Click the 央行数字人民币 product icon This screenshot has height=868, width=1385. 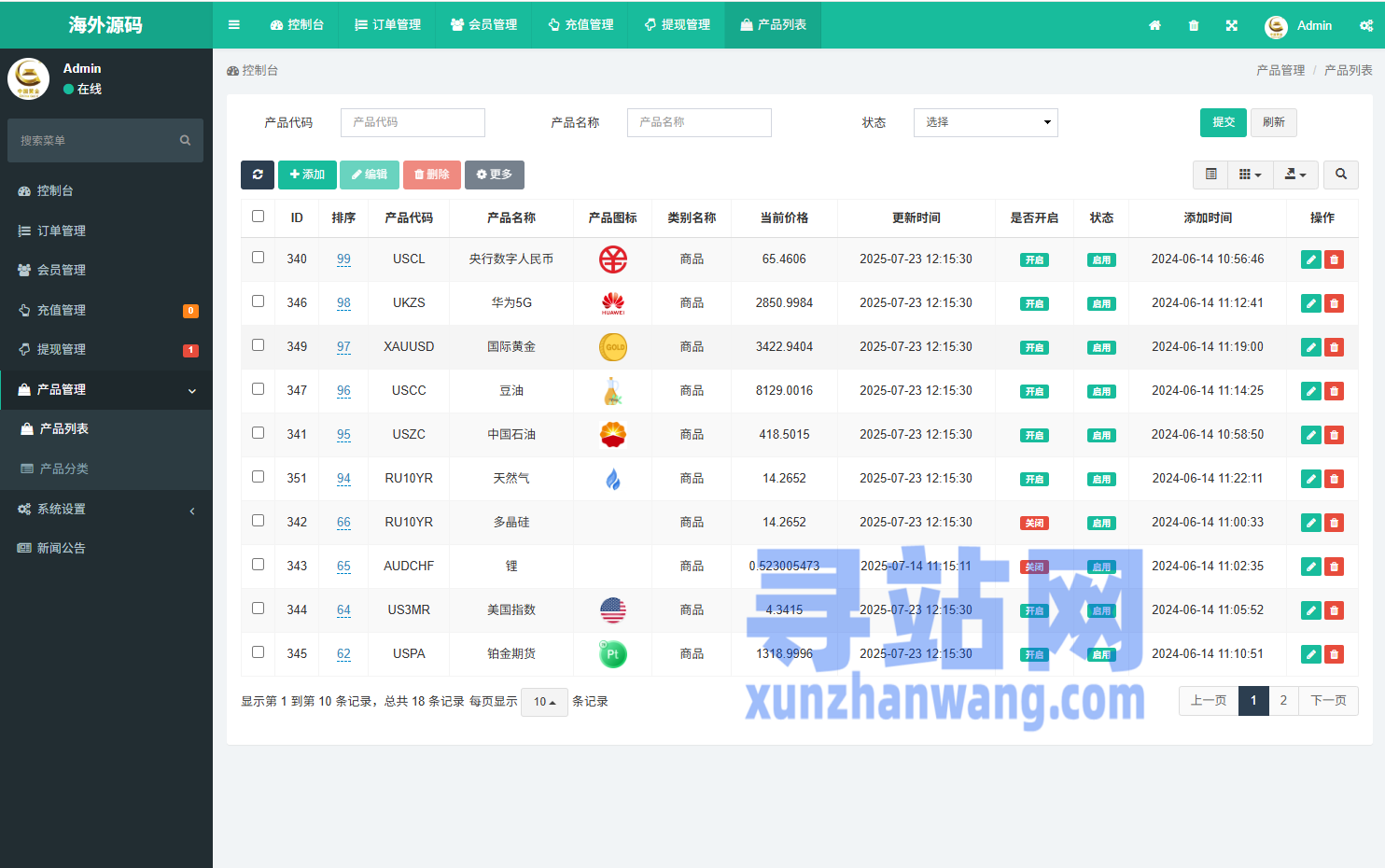click(x=612, y=259)
